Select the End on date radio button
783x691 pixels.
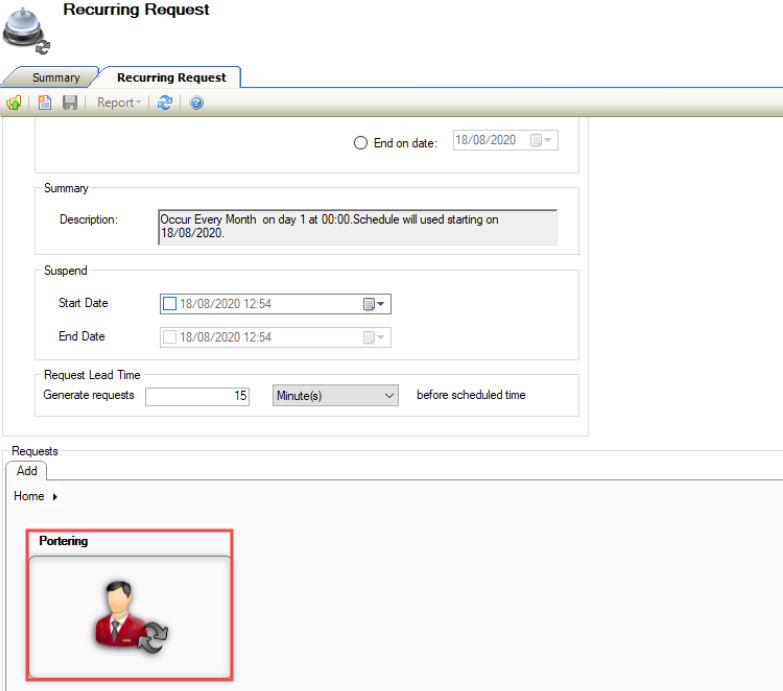[x=361, y=143]
